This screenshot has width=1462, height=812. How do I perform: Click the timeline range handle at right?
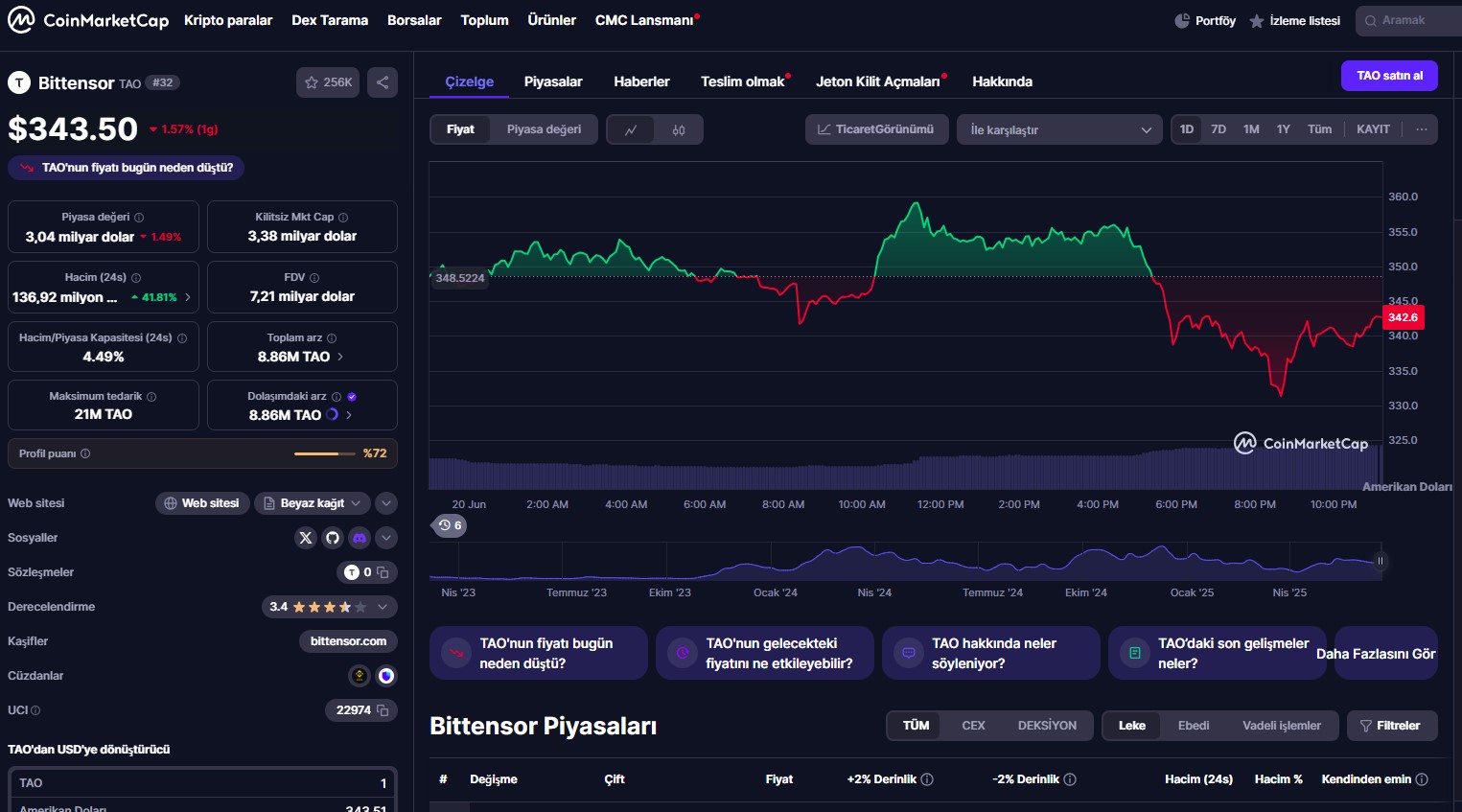pyautogui.click(x=1381, y=562)
